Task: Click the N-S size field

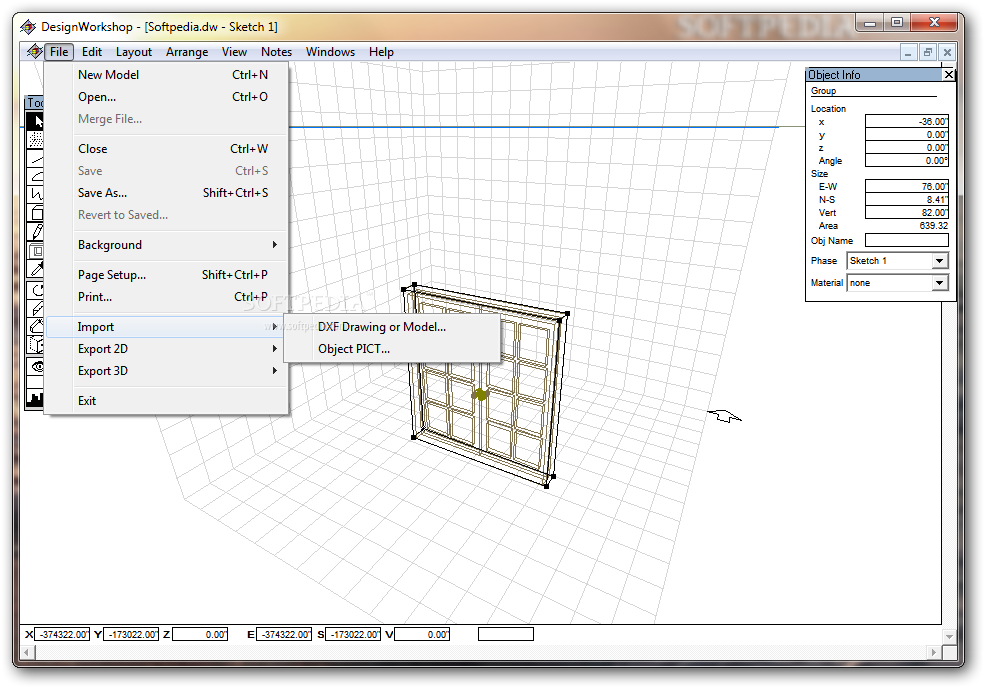Action: tap(906, 200)
